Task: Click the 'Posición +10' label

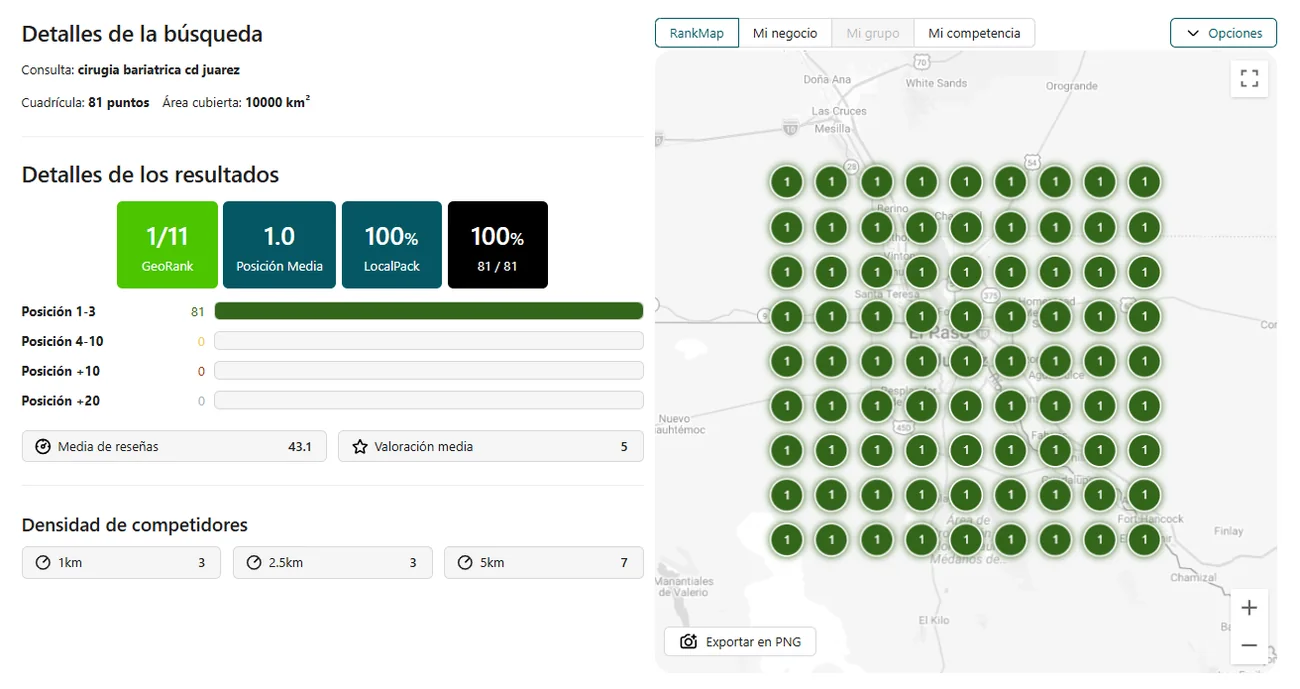Action: (x=61, y=372)
